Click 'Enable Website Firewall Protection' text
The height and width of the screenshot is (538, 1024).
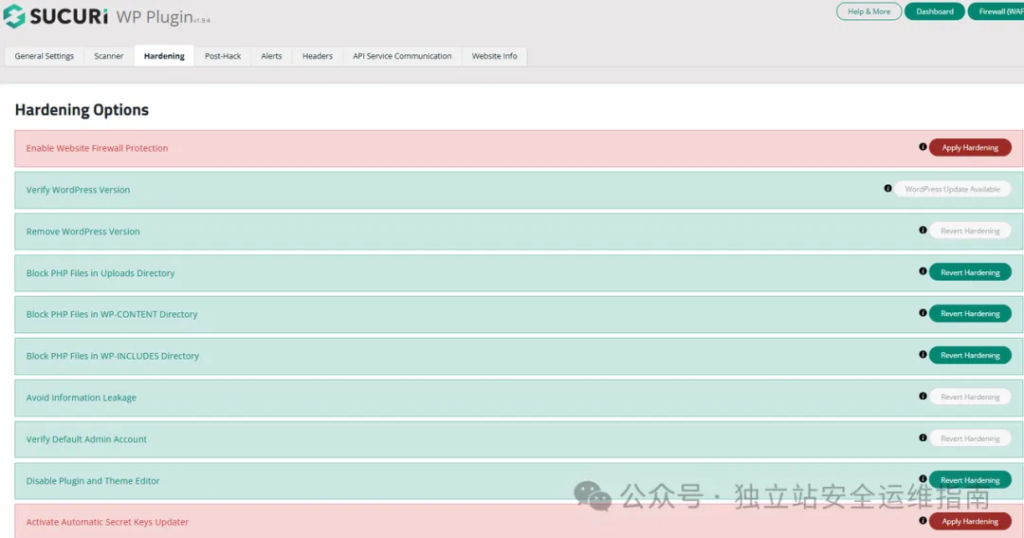[97, 148]
